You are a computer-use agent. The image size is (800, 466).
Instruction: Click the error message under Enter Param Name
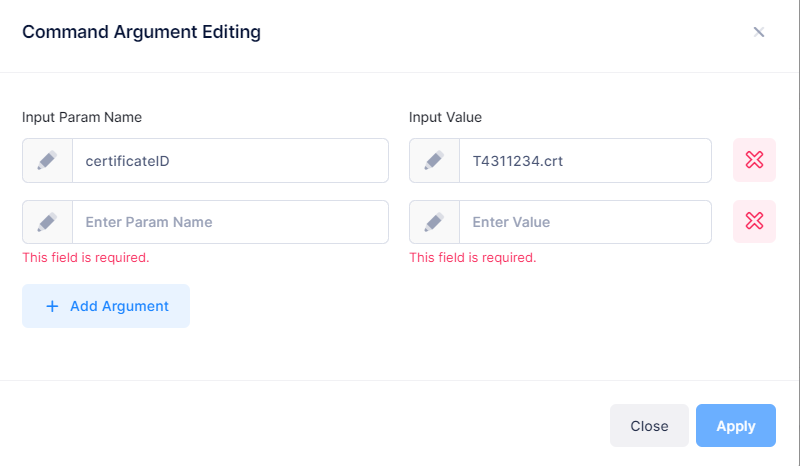(x=86, y=257)
